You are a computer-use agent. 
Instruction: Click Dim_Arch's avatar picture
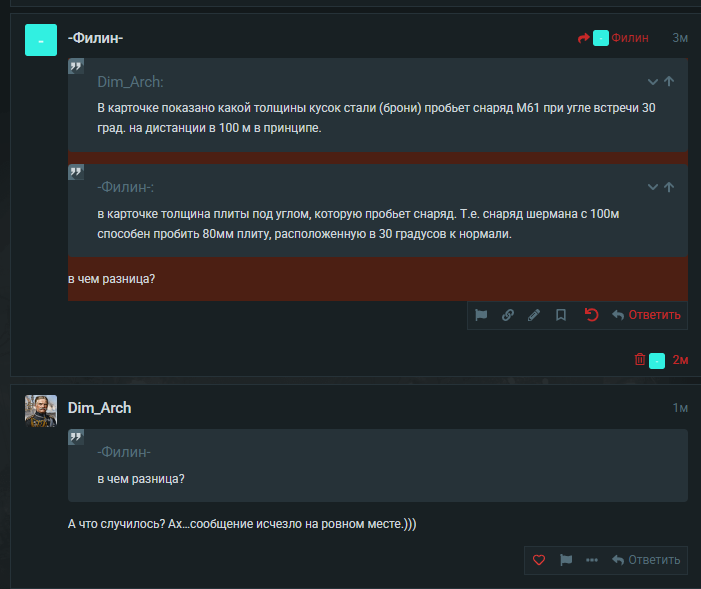click(x=41, y=410)
